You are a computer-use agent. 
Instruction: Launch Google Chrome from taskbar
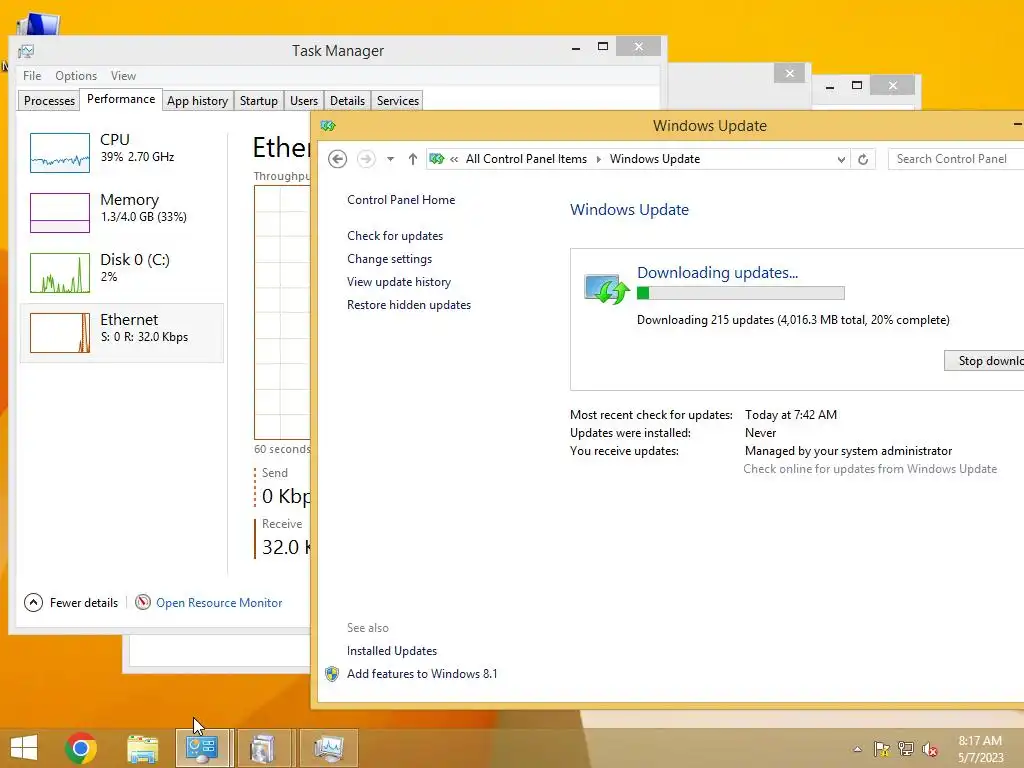[80, 748]
